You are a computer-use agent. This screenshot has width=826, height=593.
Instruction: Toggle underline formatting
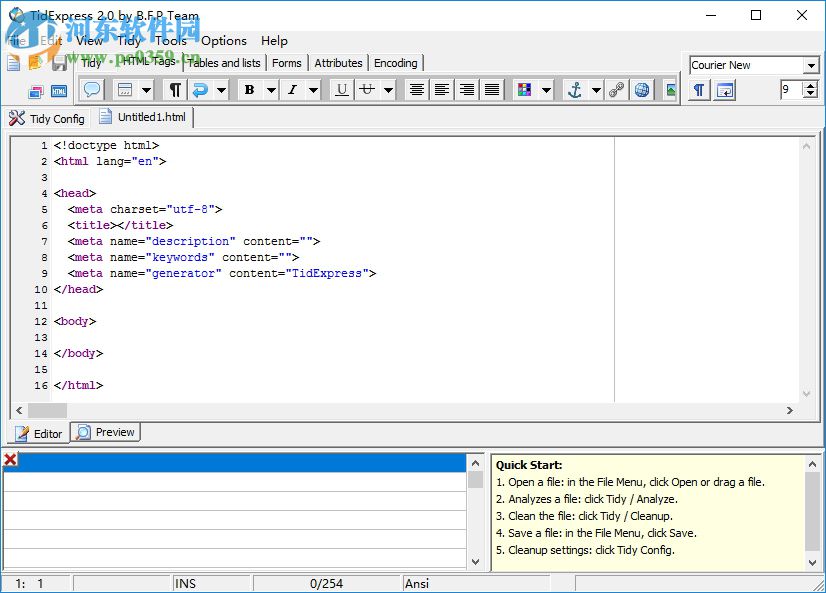tap(340, 90)
